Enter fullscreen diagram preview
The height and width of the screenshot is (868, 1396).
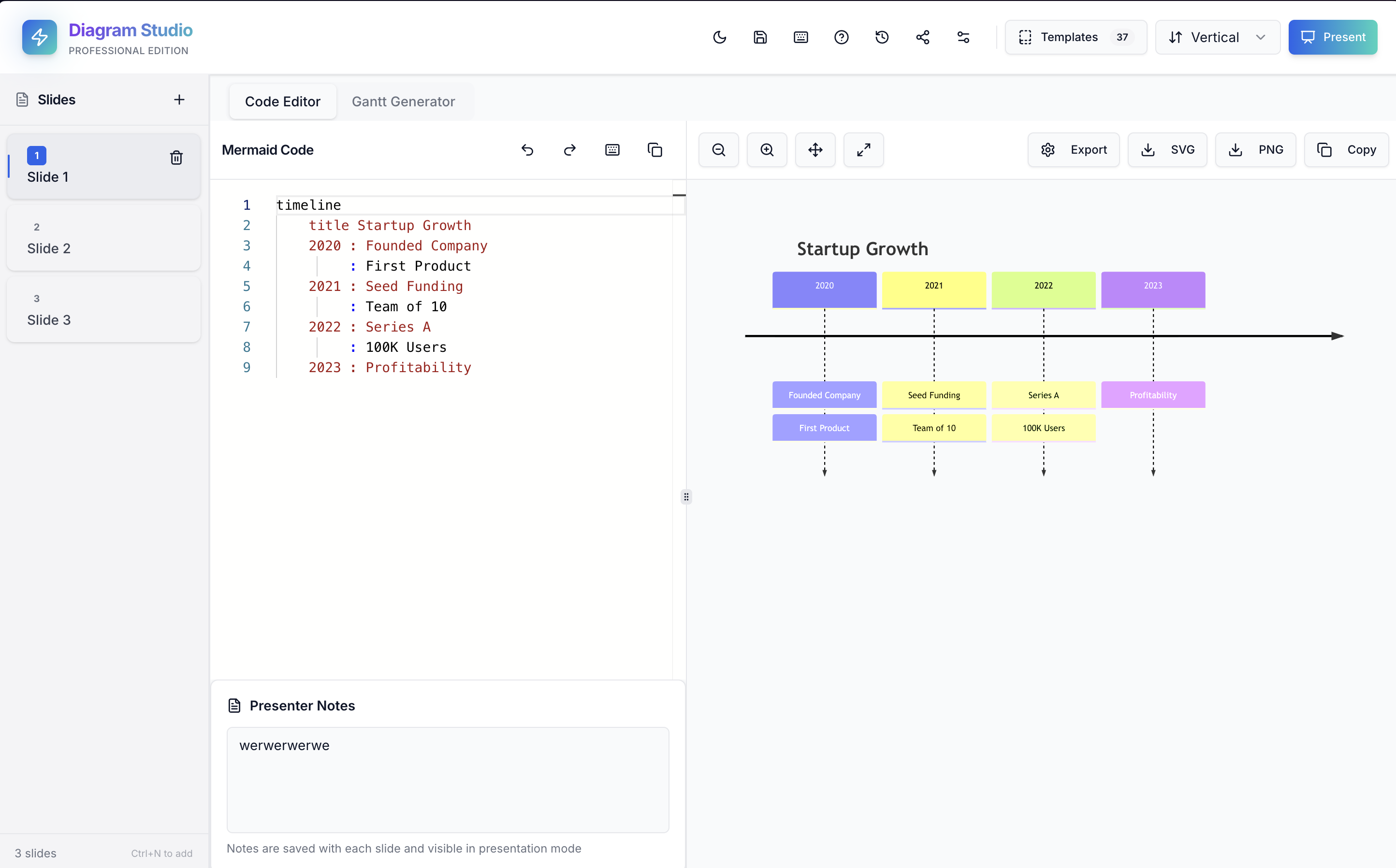point(863,150)
